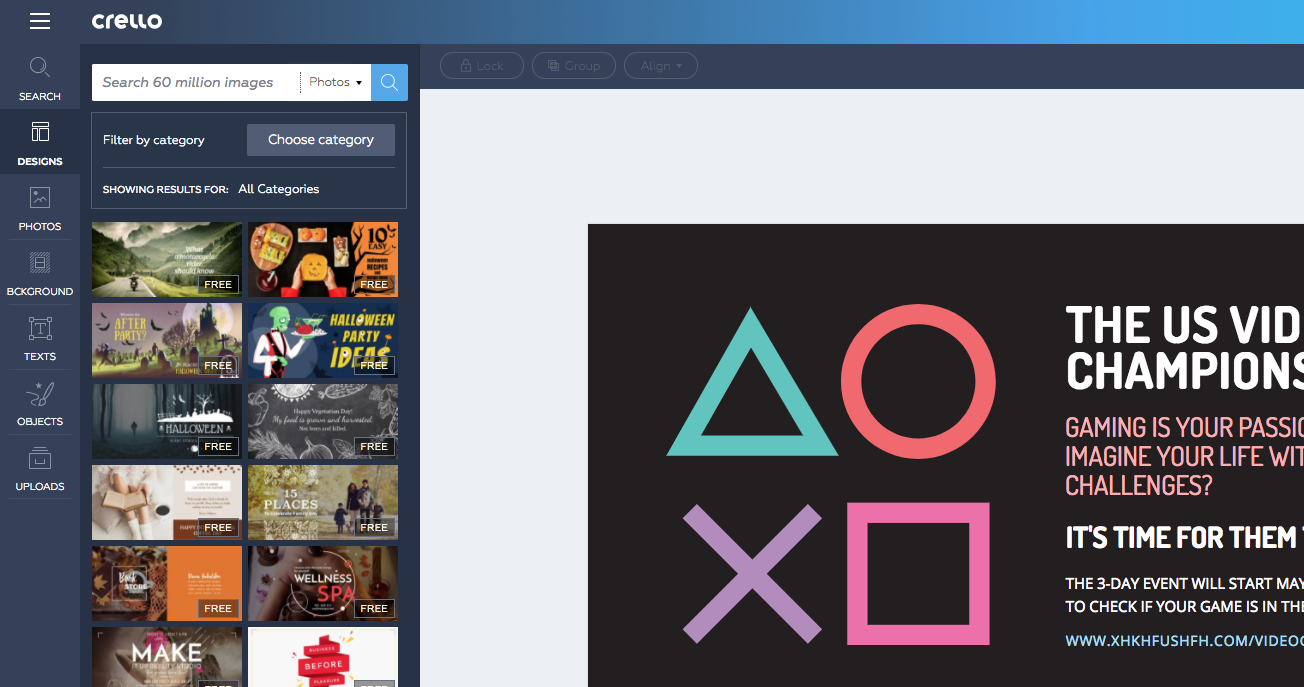Choose the After Party graveyard template

click(167, 340)
